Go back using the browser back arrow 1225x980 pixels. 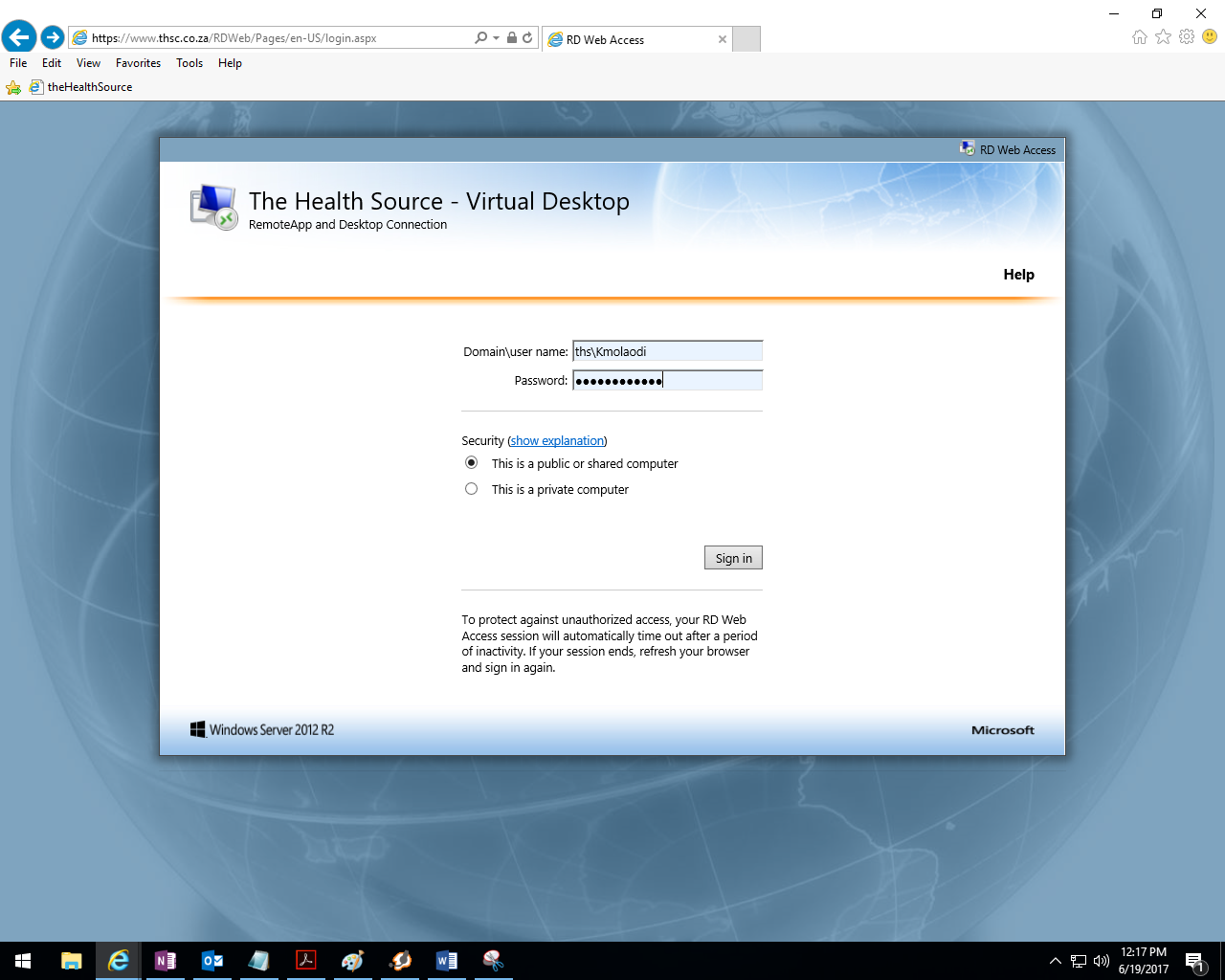pos(19,37)
